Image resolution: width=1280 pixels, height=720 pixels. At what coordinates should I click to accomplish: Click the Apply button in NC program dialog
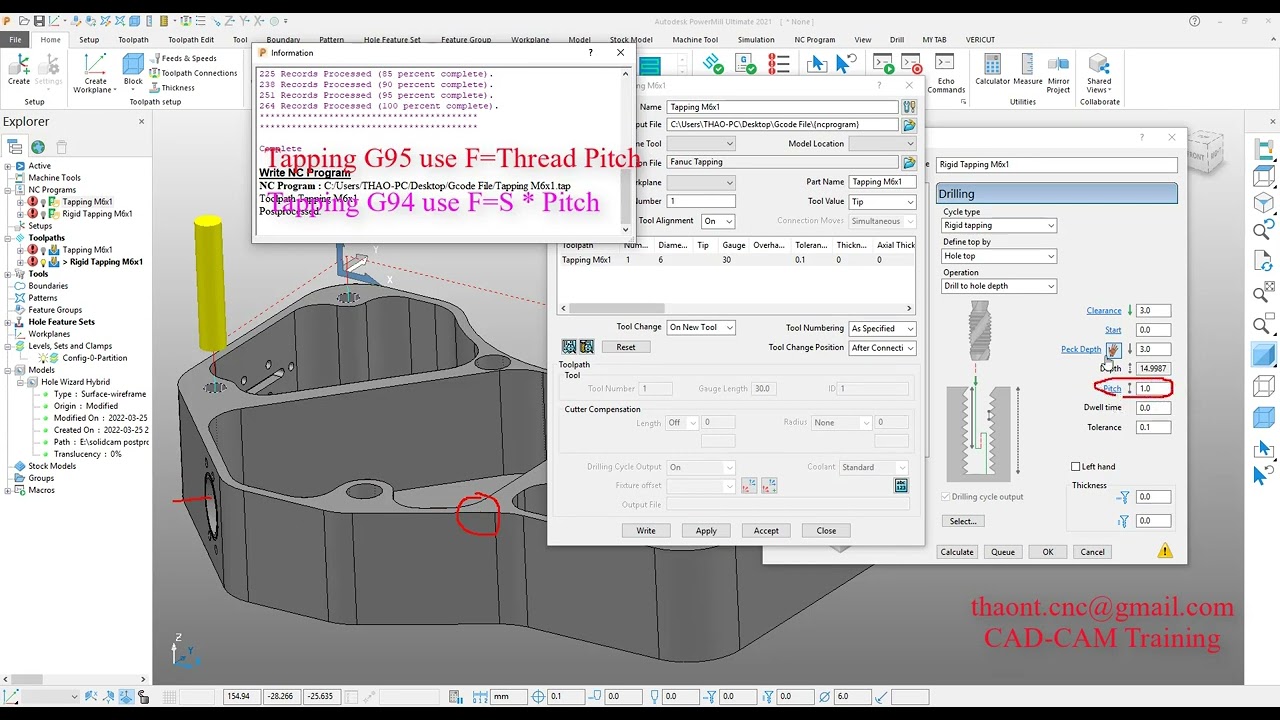point(706,531)
